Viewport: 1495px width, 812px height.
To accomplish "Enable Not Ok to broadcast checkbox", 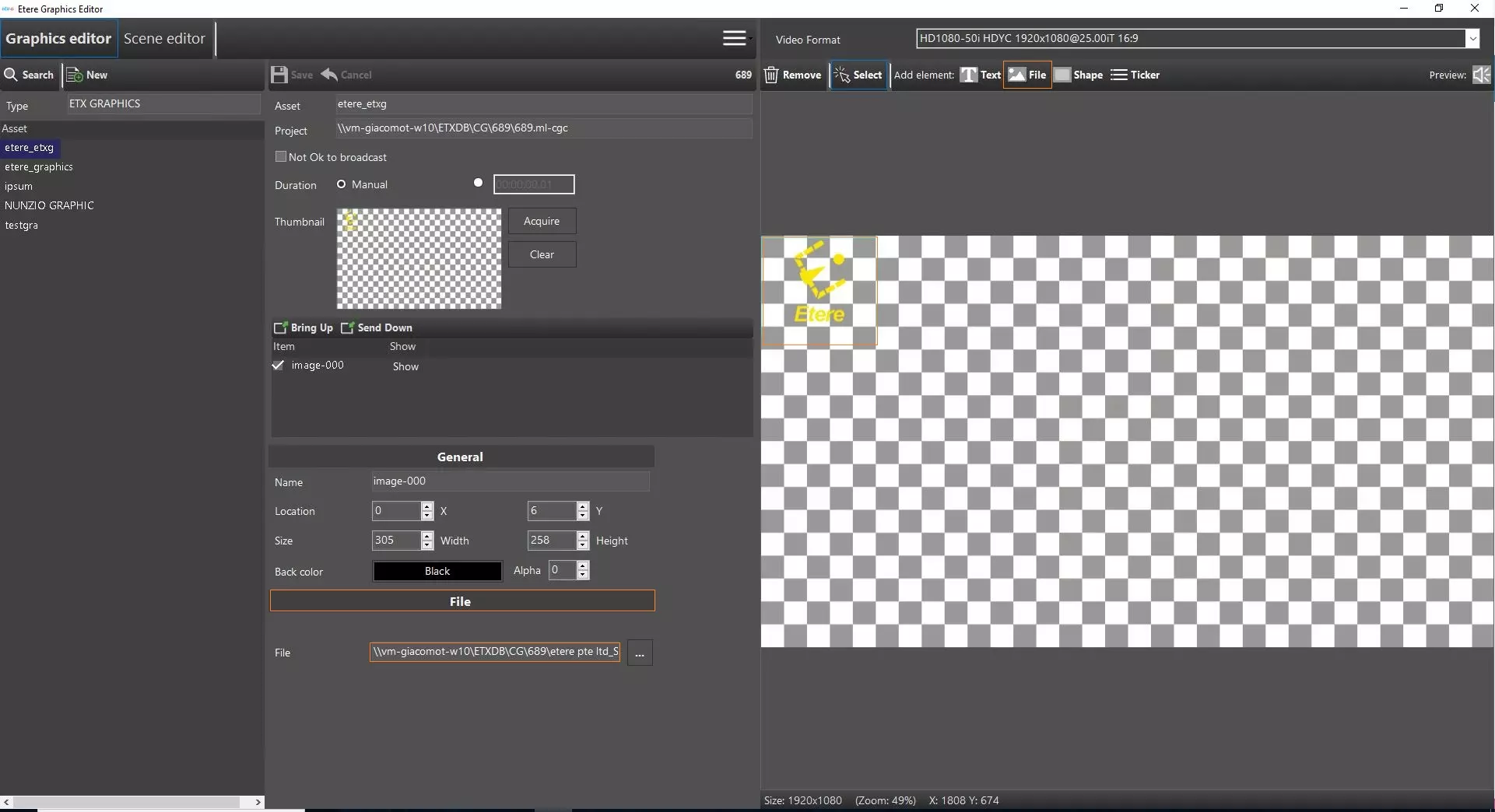I will 281,156.
